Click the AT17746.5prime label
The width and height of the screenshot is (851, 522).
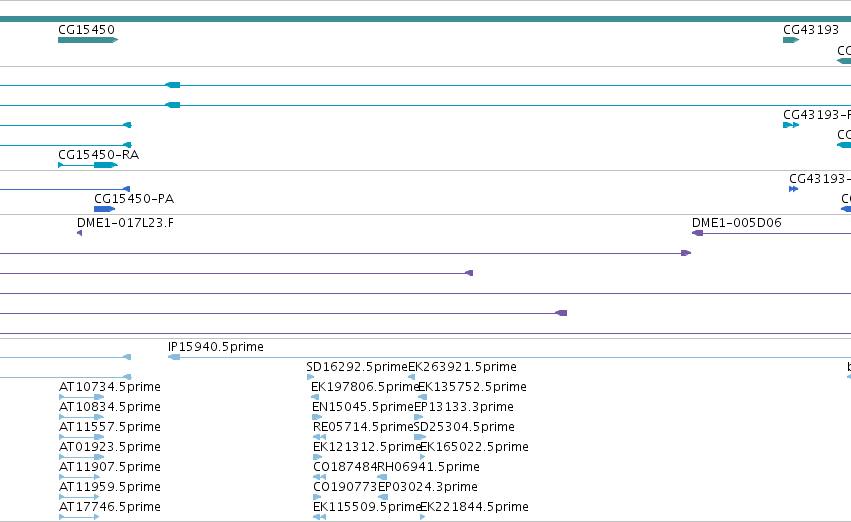point(110,507)
